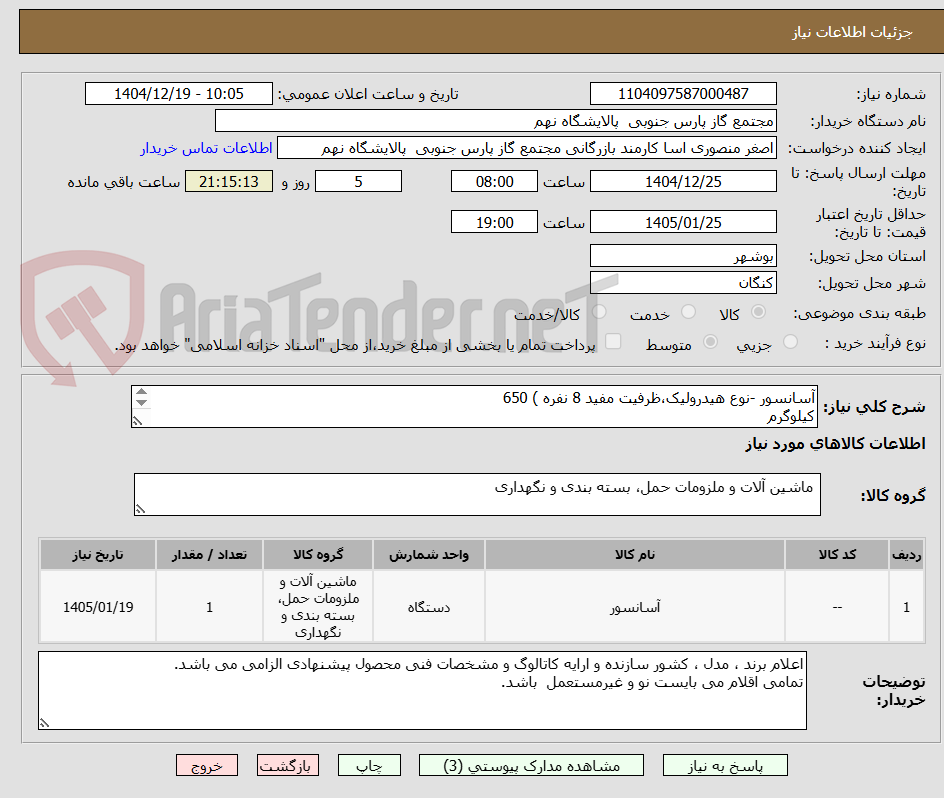Click the بازگشت back button
Image resolution: width=944 pixels, height=798 pixels.
(x=288, y=765)
